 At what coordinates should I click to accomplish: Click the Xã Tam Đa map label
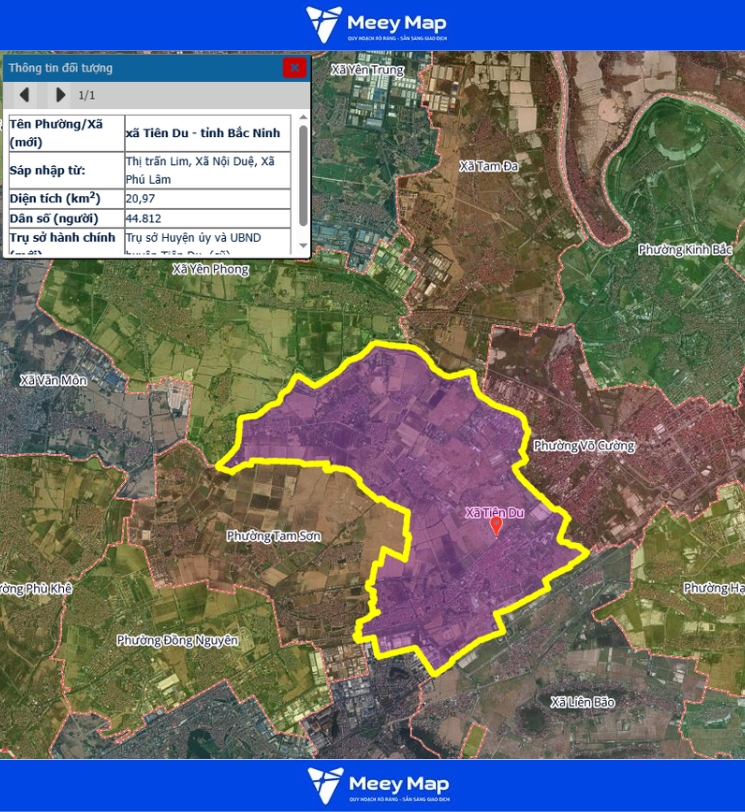(x=489, y=166)
